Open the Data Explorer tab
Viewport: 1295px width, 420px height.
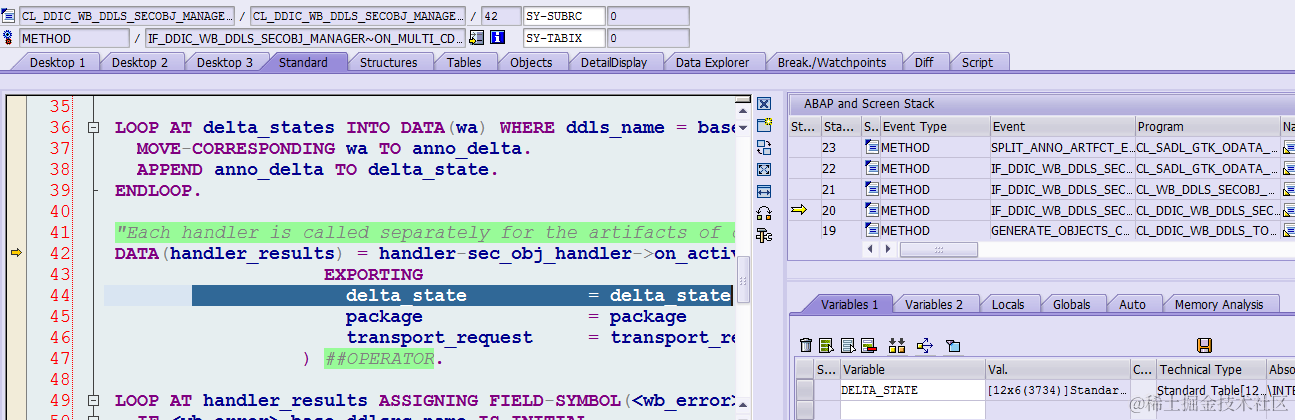pos(712,62)
